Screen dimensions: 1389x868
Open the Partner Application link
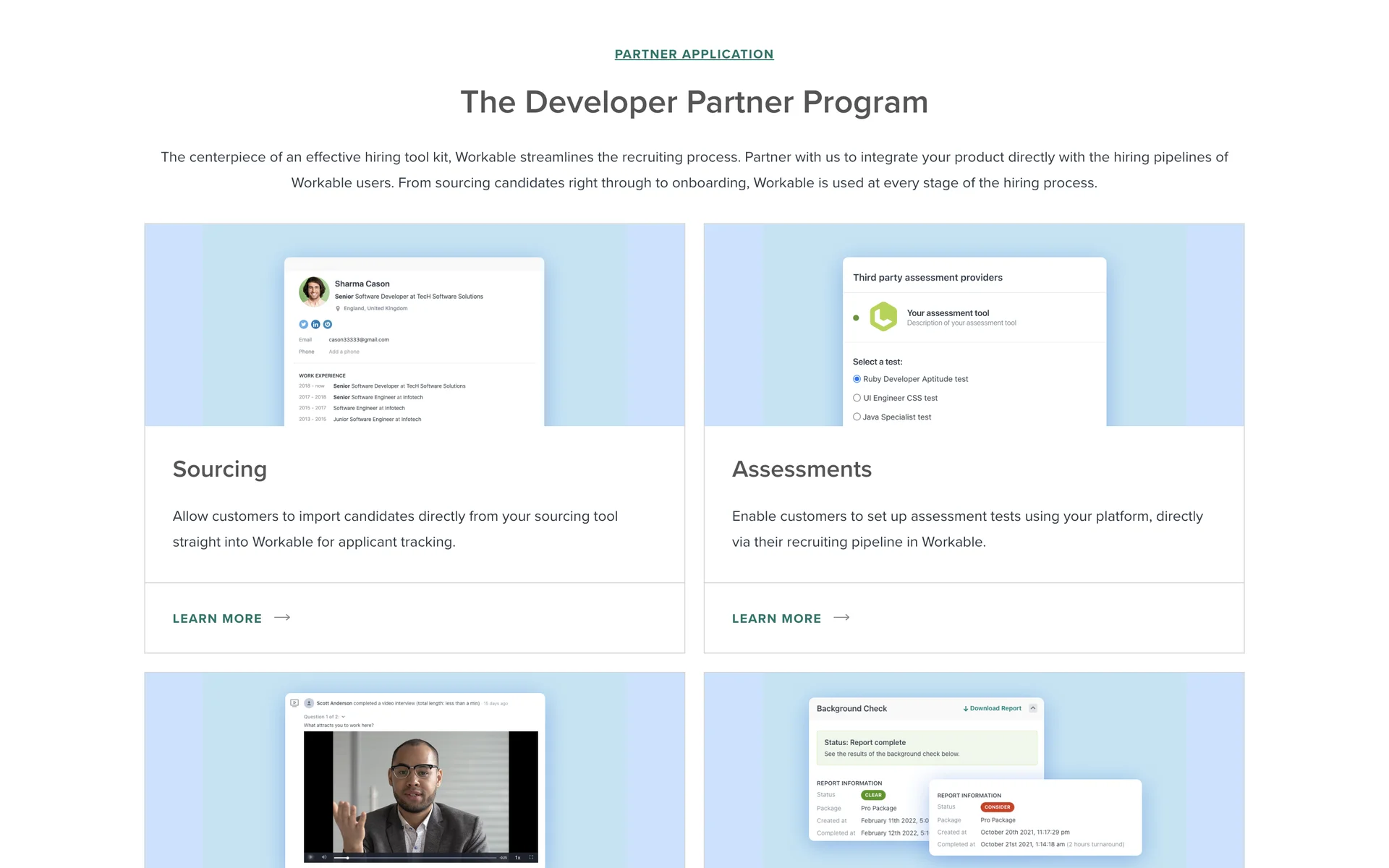tap(694, 54)
